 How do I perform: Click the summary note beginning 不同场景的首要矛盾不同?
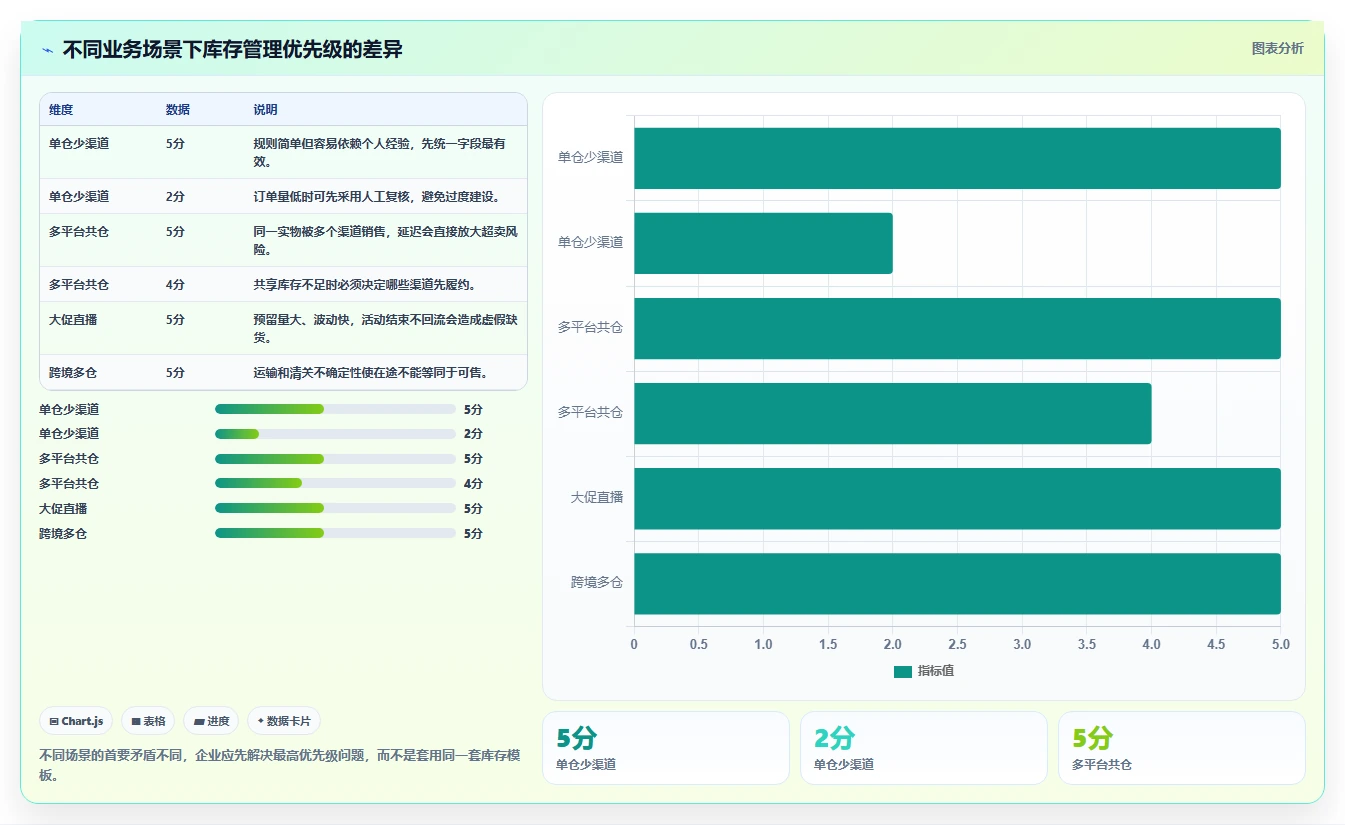point(281,765)
